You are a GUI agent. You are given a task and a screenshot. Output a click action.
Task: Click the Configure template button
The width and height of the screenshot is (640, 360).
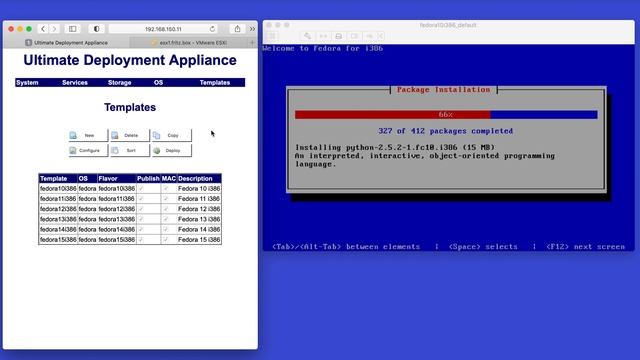88,151
